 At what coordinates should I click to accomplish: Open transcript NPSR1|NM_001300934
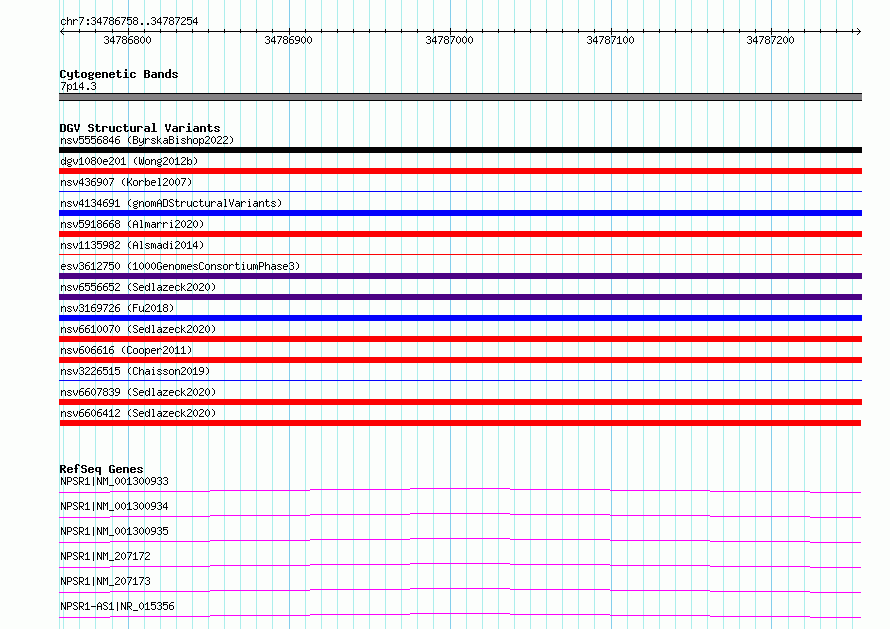point(114,506)
